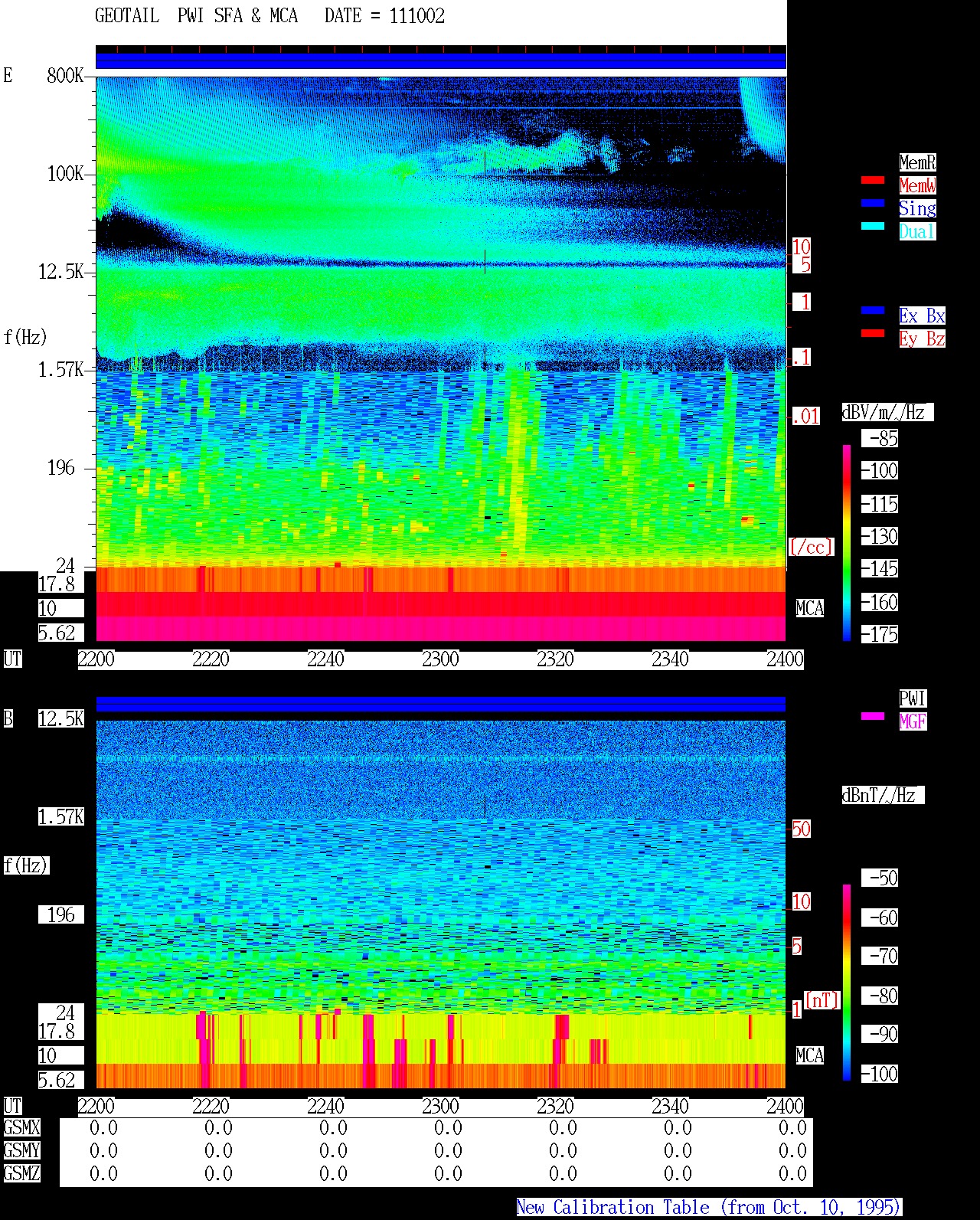The width and height of the screenshot is (980, 1220).
Task: Click the 12.5K frequency label on B panel
Action: click(x=61, y=719)
